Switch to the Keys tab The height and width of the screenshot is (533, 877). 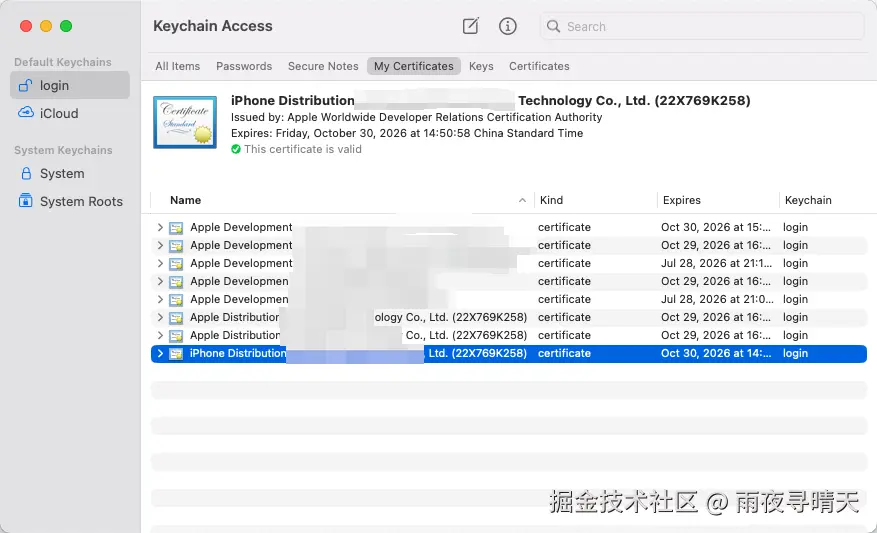[x=481, y=66]
